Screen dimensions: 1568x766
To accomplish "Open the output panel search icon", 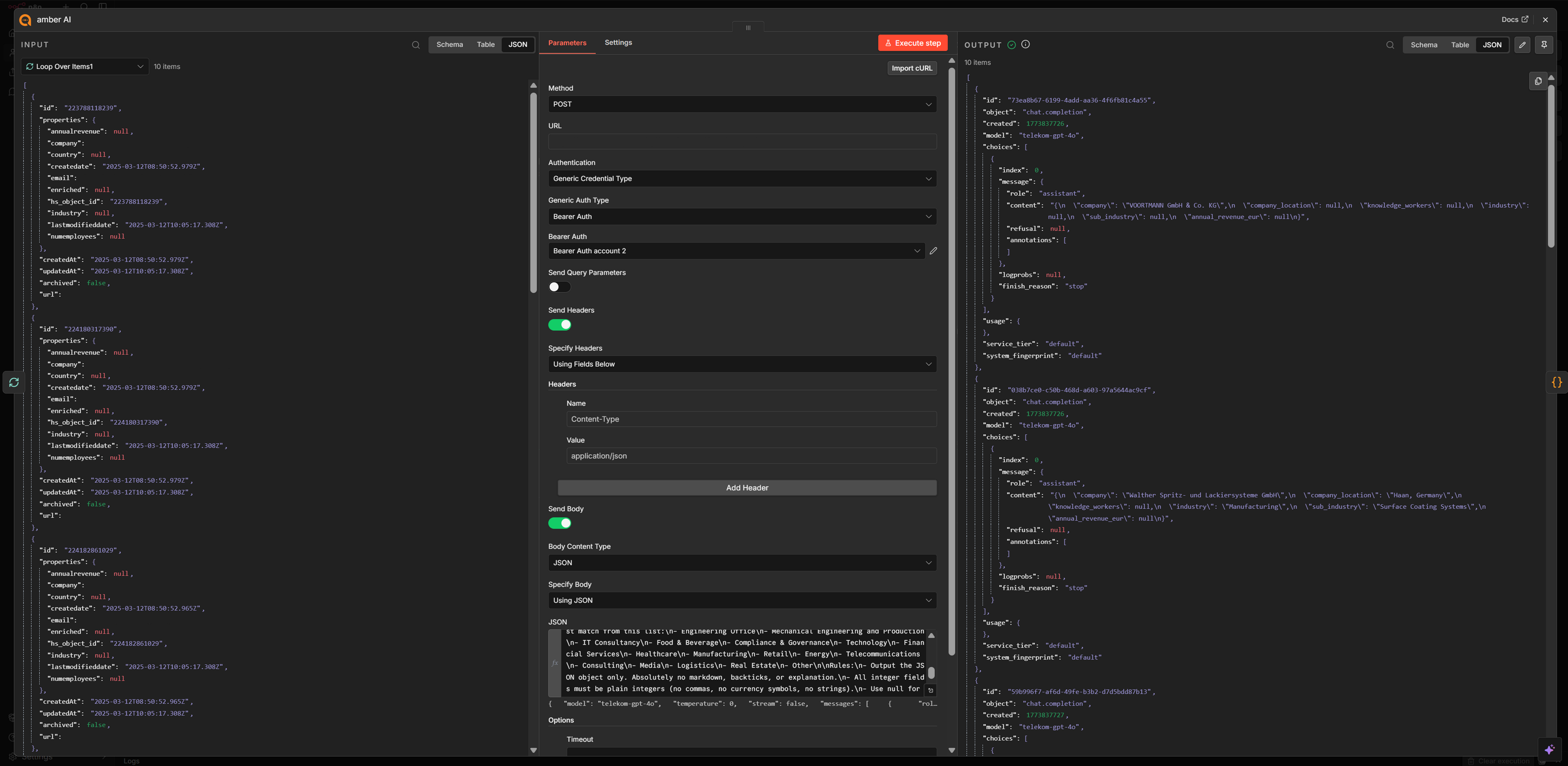I will point(1390,45).
